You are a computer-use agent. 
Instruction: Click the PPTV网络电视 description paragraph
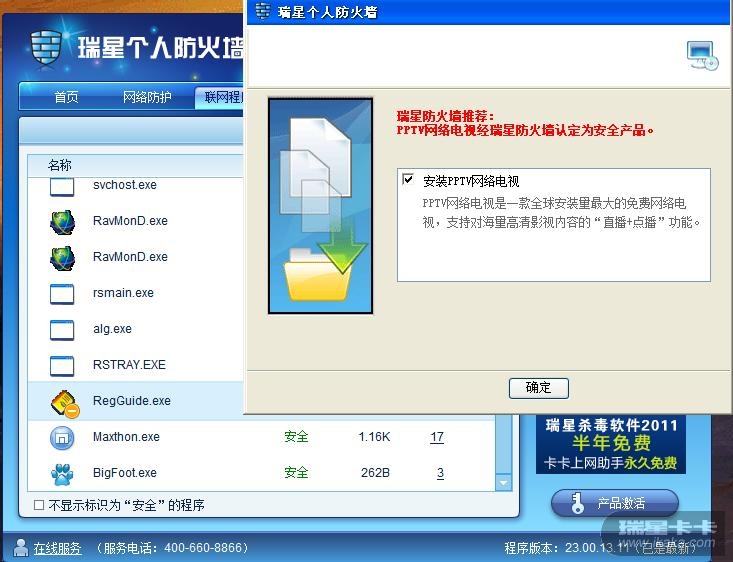(560, 213)
